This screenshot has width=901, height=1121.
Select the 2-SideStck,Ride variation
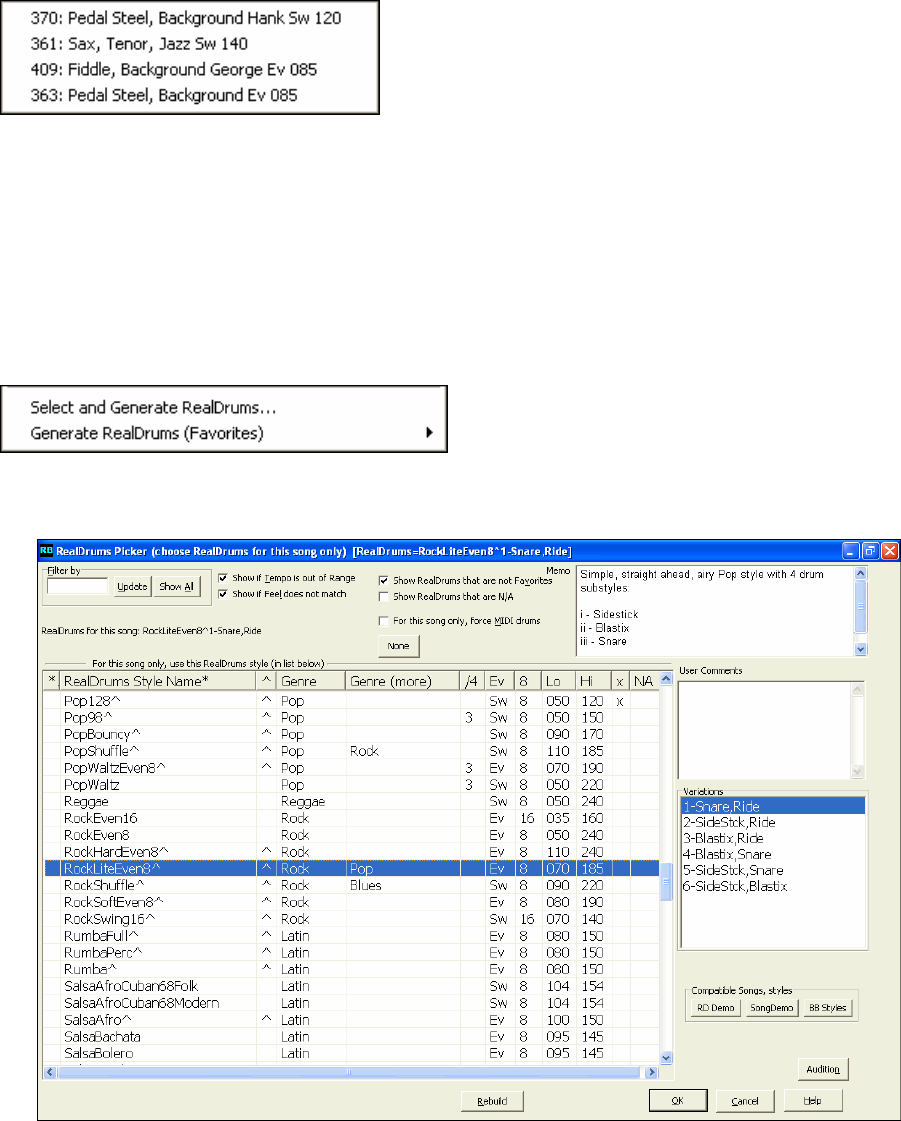773,822
